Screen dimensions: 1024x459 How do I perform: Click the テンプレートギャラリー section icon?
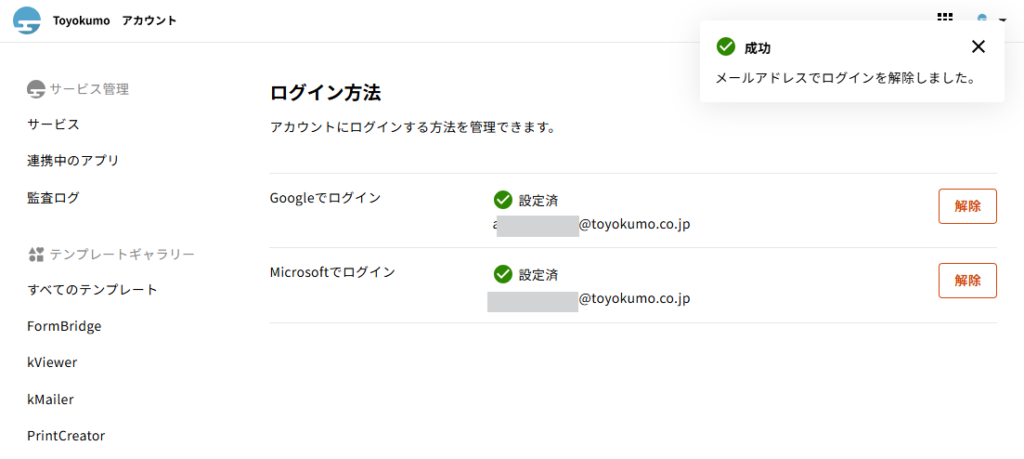point(36,255)
